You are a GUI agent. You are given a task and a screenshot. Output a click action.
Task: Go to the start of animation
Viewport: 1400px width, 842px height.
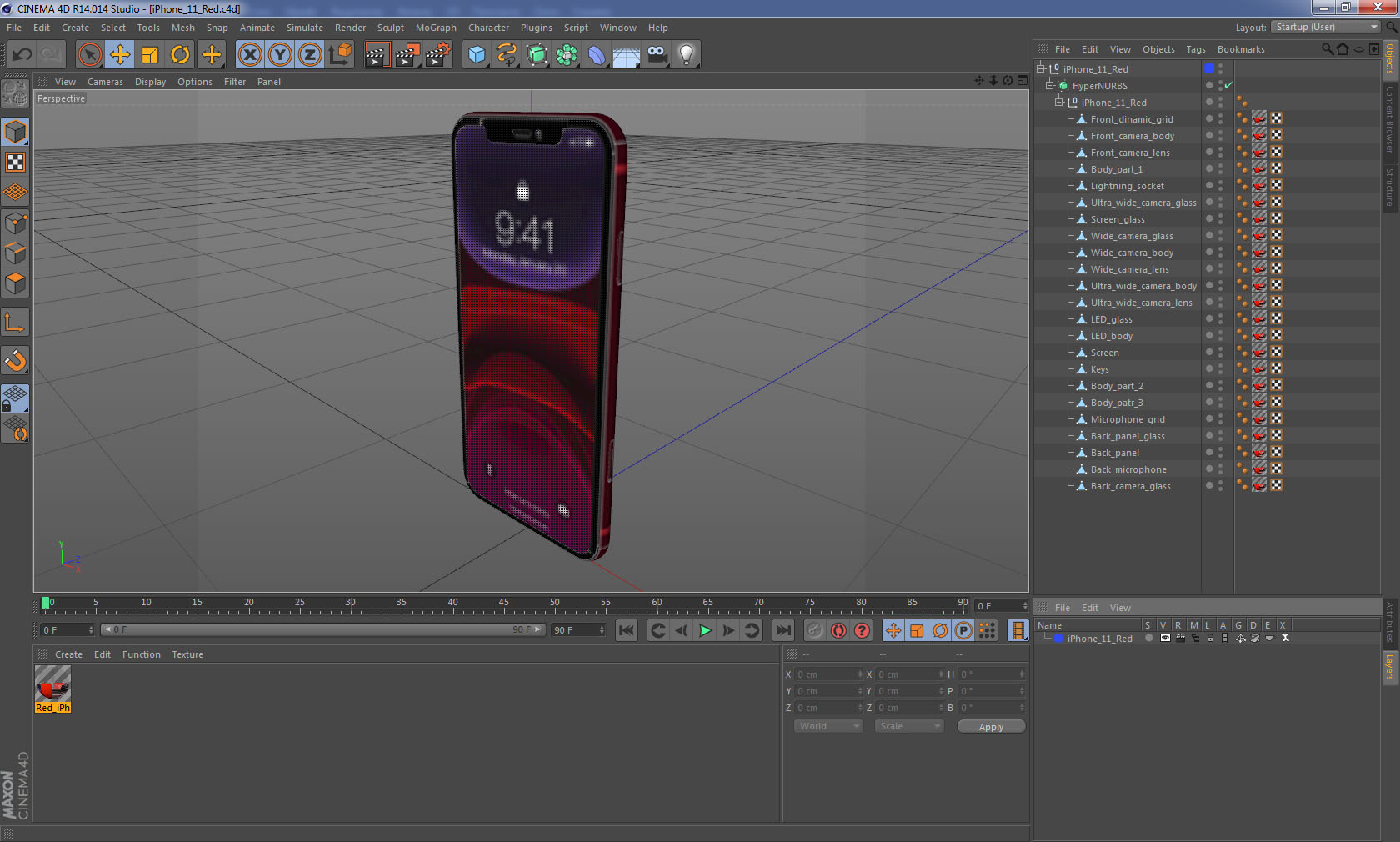pyautogui.click(x=627, y=630)
